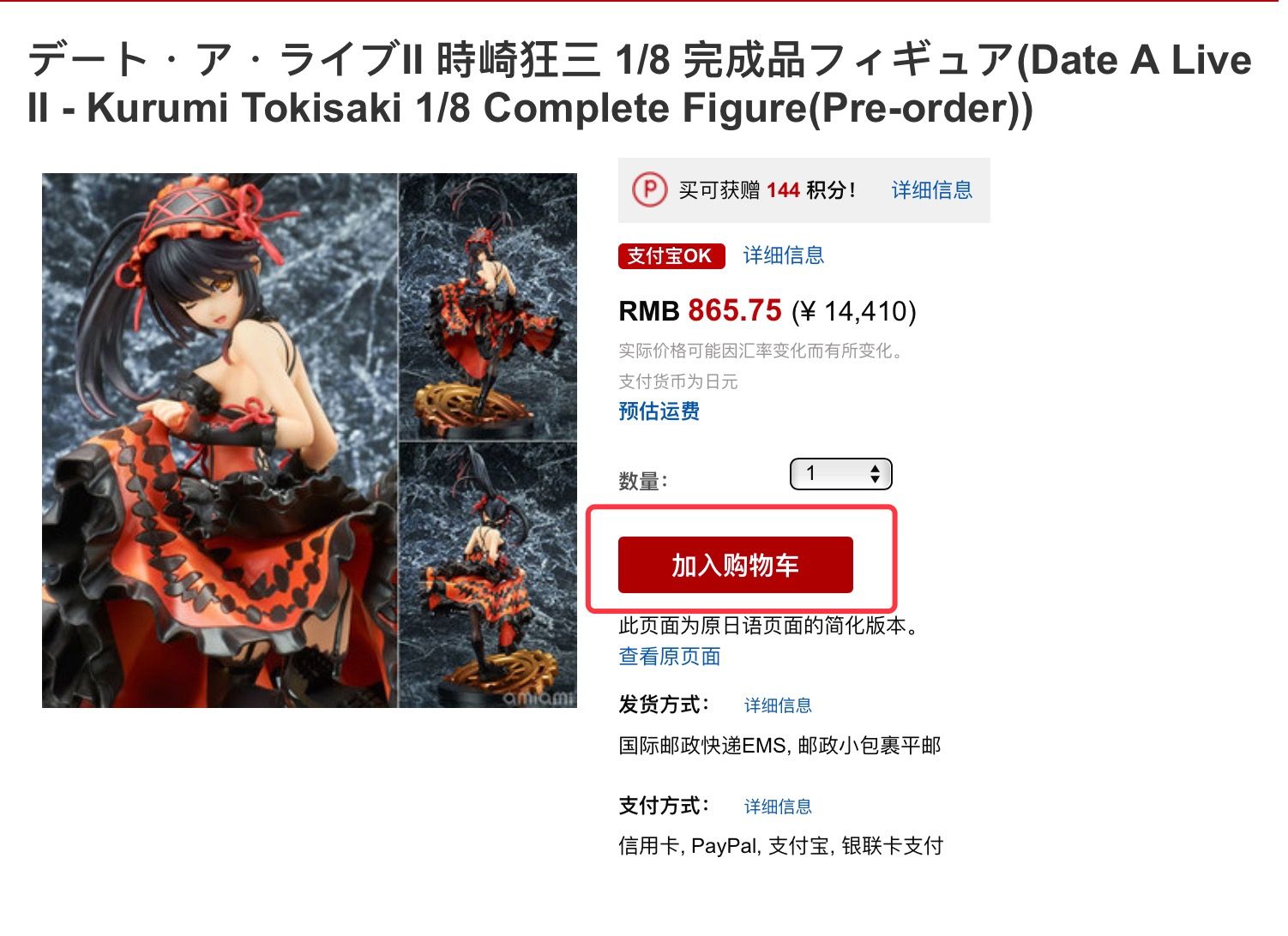Select the large close-up figure image
The width and height of the screenshot is (1288, 936).
point(220,441)
